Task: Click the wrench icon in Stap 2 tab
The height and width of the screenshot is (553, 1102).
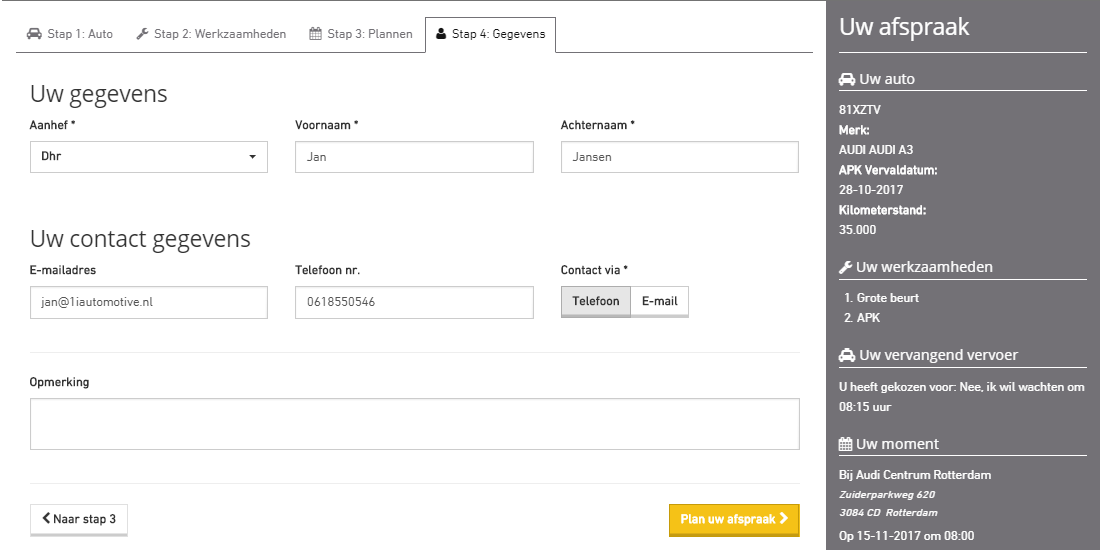Action: click(x=142, y=34)
